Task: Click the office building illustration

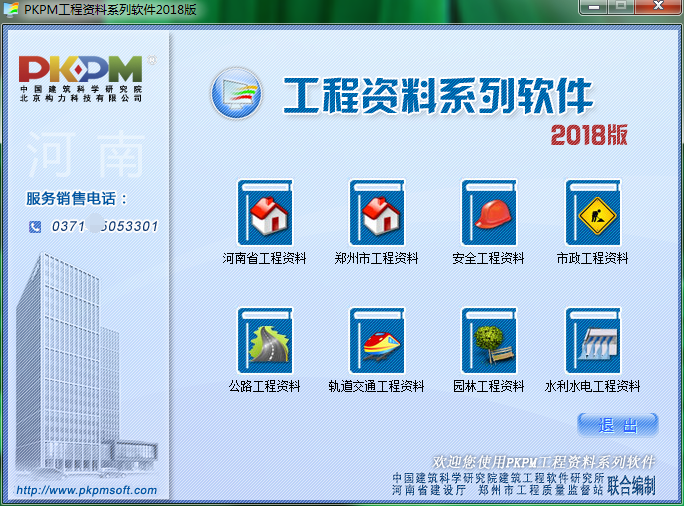Action: (85, 364)
